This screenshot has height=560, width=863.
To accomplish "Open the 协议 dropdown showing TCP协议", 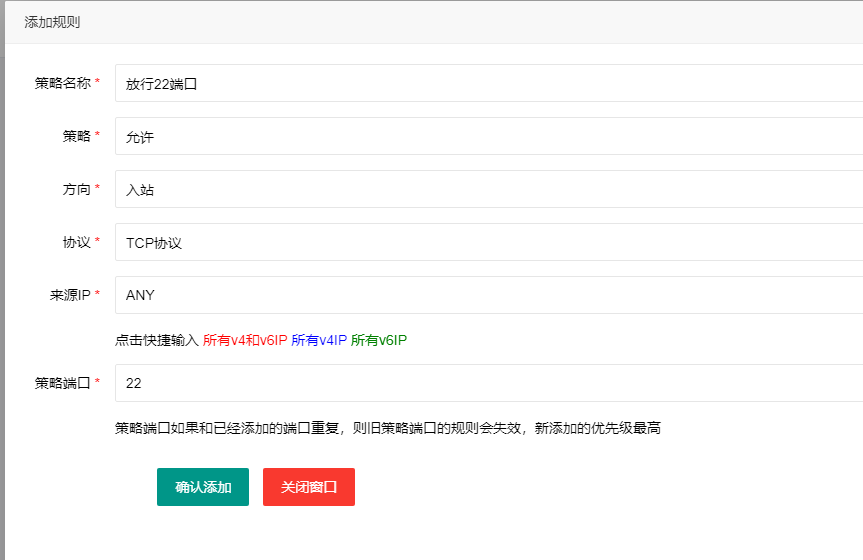I will click(489, 242).
